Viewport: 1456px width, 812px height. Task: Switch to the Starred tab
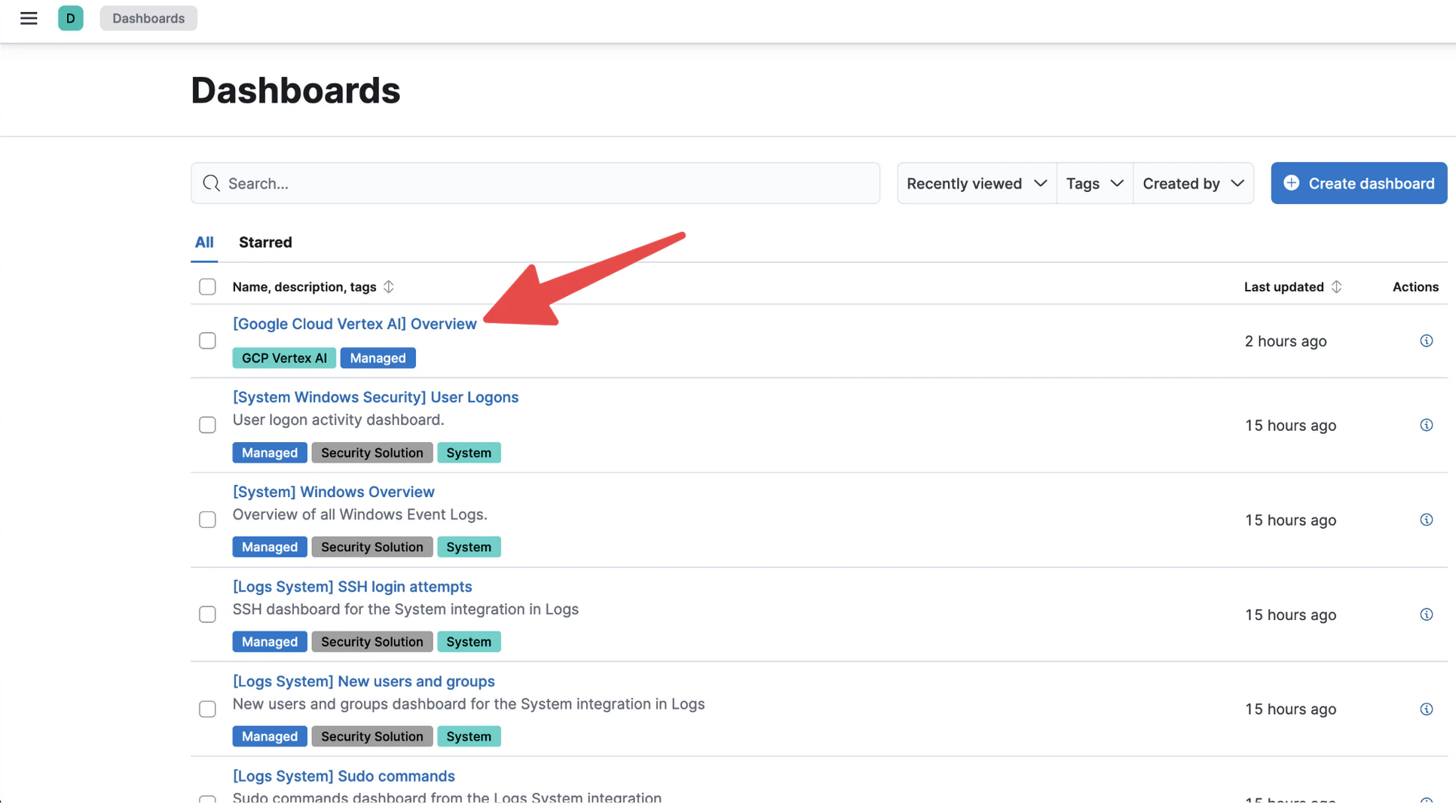pyautogui.click(x=265, y=243)
